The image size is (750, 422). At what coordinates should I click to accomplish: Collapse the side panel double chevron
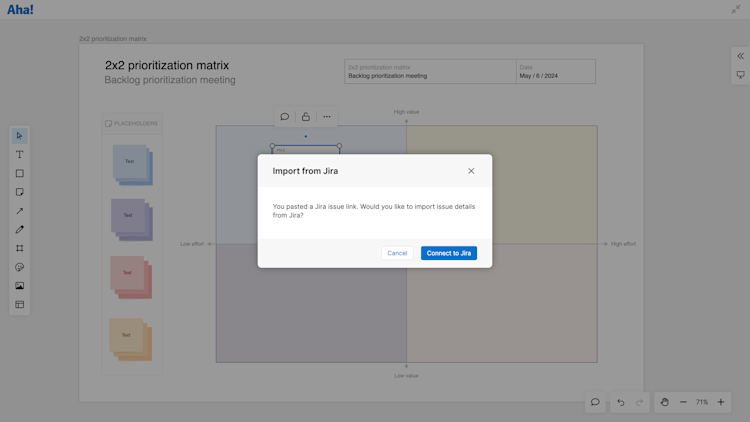click(740, 56)
